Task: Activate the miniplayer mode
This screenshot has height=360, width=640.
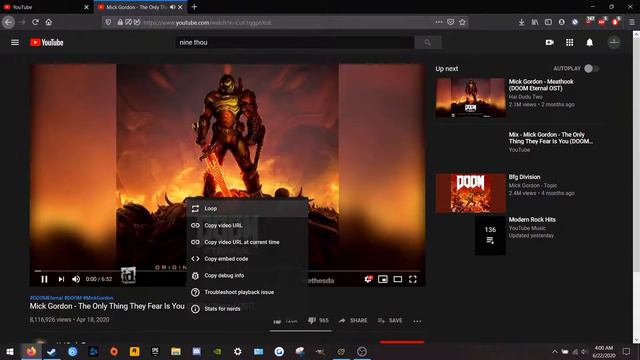Action: (x=382, y=279)
